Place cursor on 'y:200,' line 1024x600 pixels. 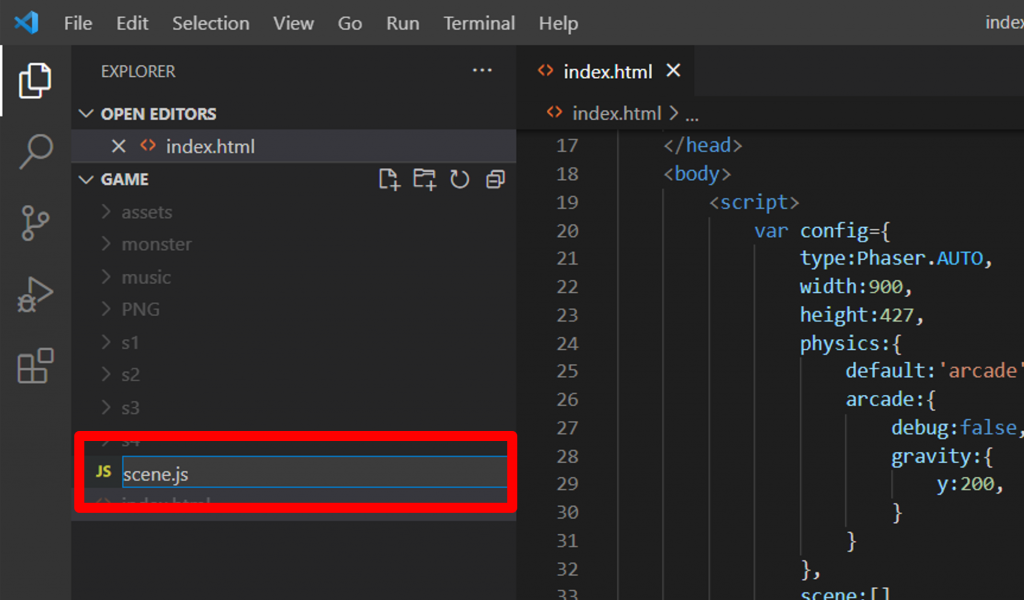click(x=969, y=484)
